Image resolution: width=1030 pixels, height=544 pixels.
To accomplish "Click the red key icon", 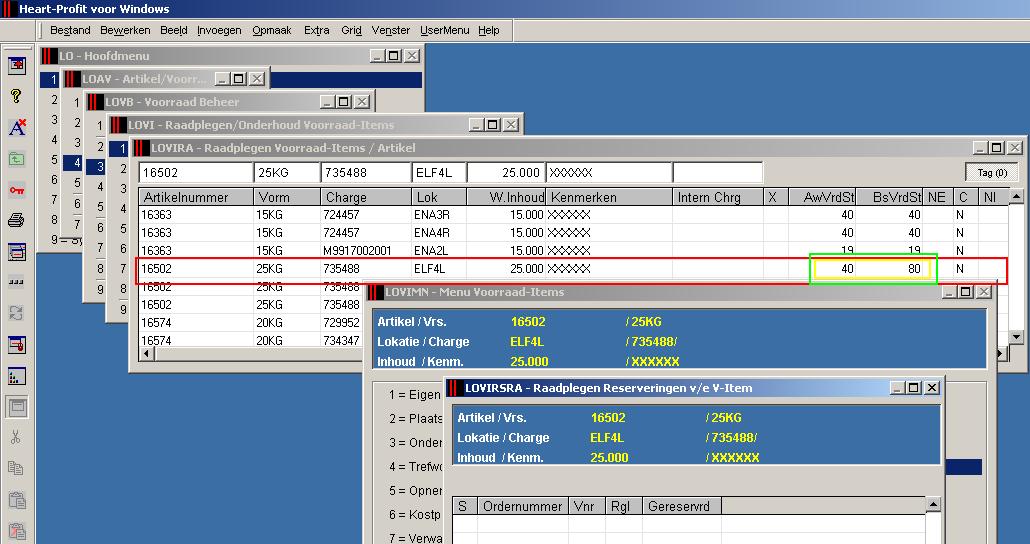I will coord(17,190).
